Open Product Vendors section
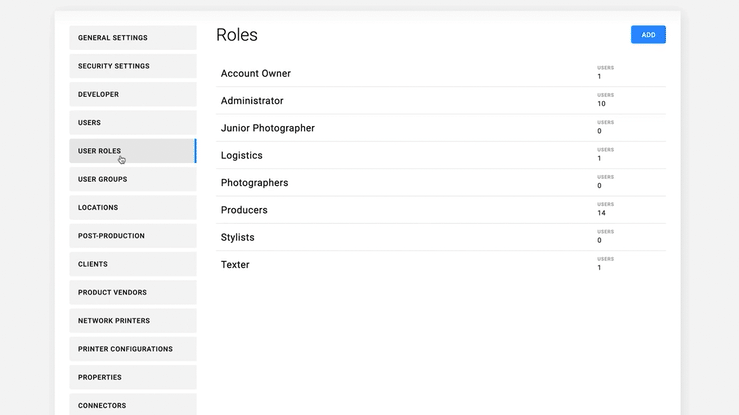739x415 pixels. pos(133,292)
